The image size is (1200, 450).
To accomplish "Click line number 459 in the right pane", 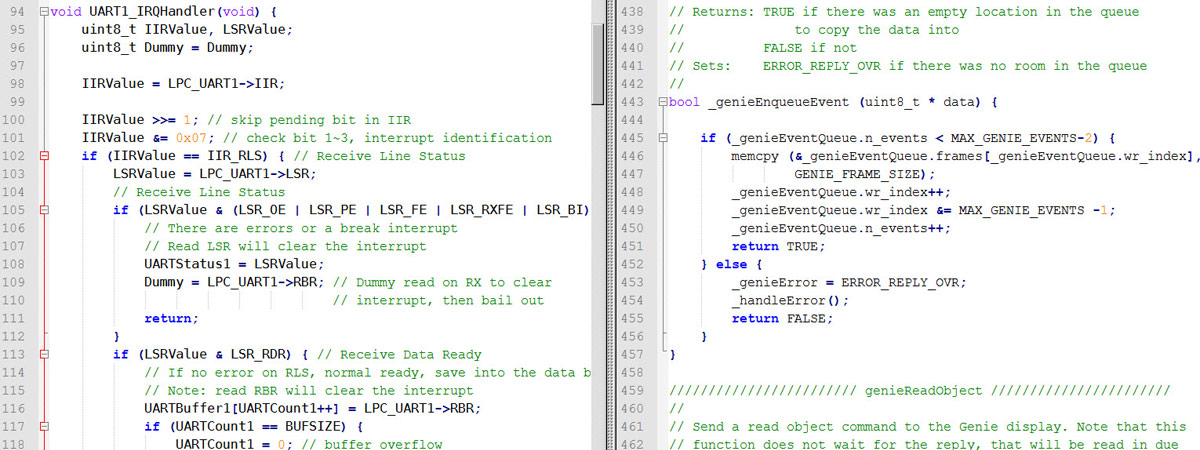I will click(x=631, y=390).
